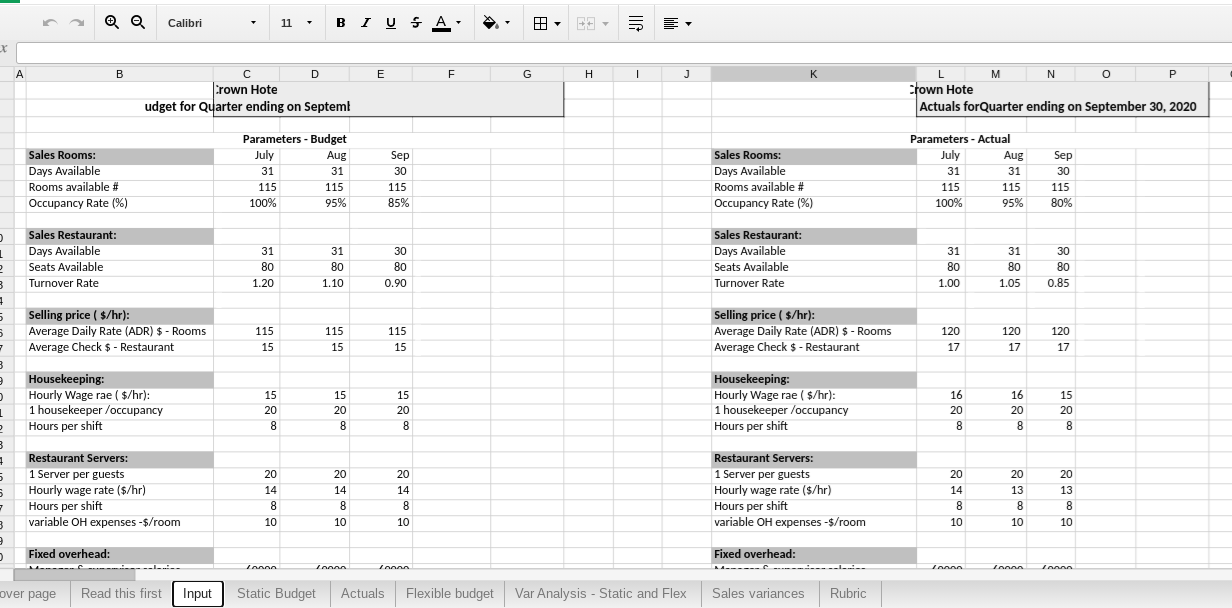The image size is (1232, 608).
Task: Click budget 'variable OH expenses -$/room' label
Action: coord(104,522)
